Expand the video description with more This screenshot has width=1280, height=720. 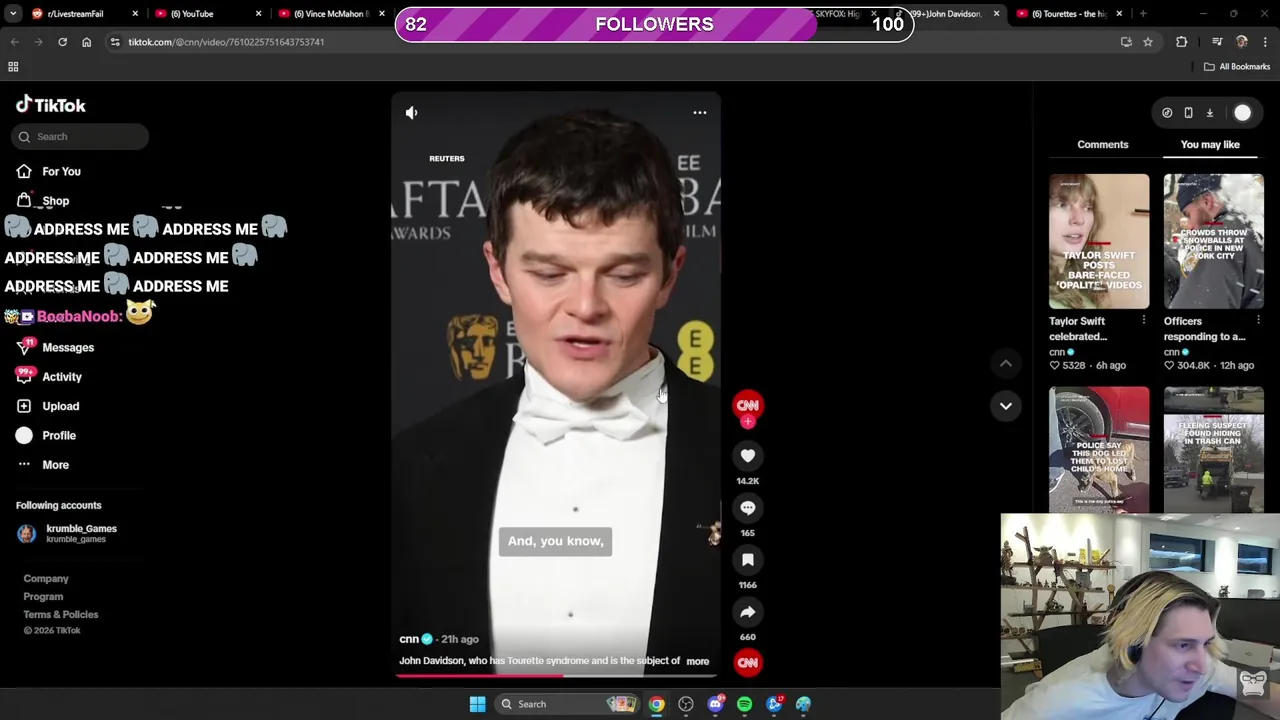click(698, 661)
